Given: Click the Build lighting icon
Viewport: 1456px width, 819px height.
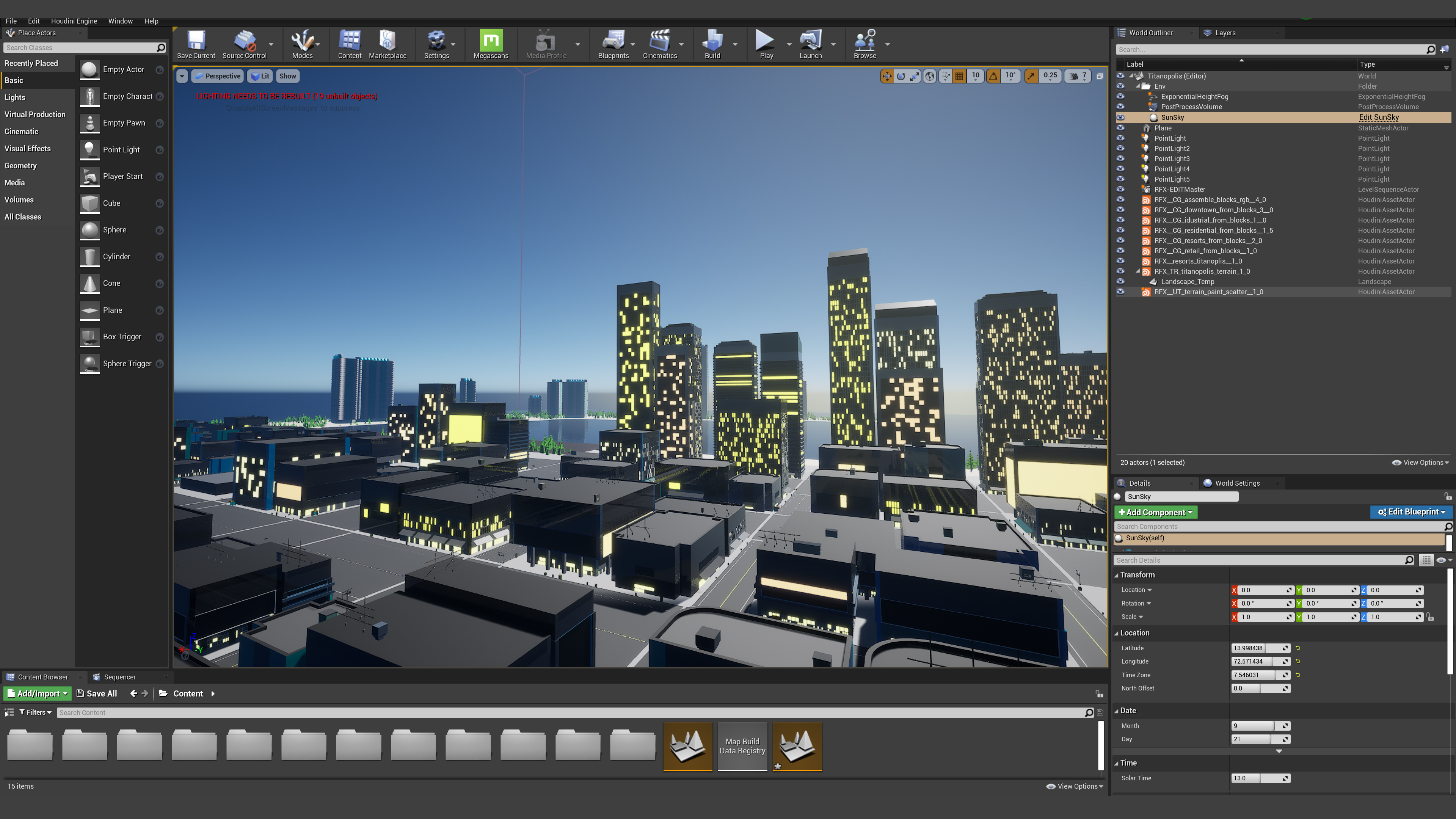Looking at the screenshot, I should pyautogui.click(x=712, y=44).
